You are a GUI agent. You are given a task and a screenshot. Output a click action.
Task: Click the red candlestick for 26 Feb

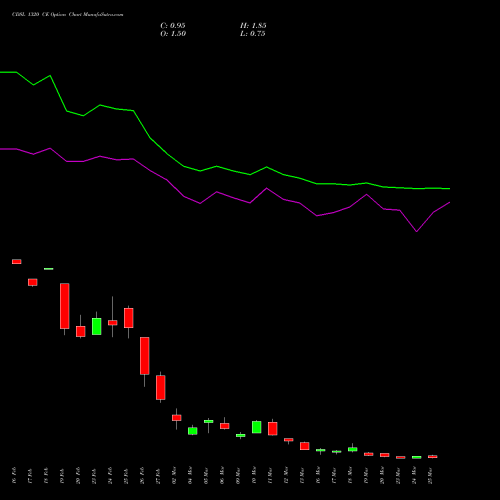[x=145, y=356]
